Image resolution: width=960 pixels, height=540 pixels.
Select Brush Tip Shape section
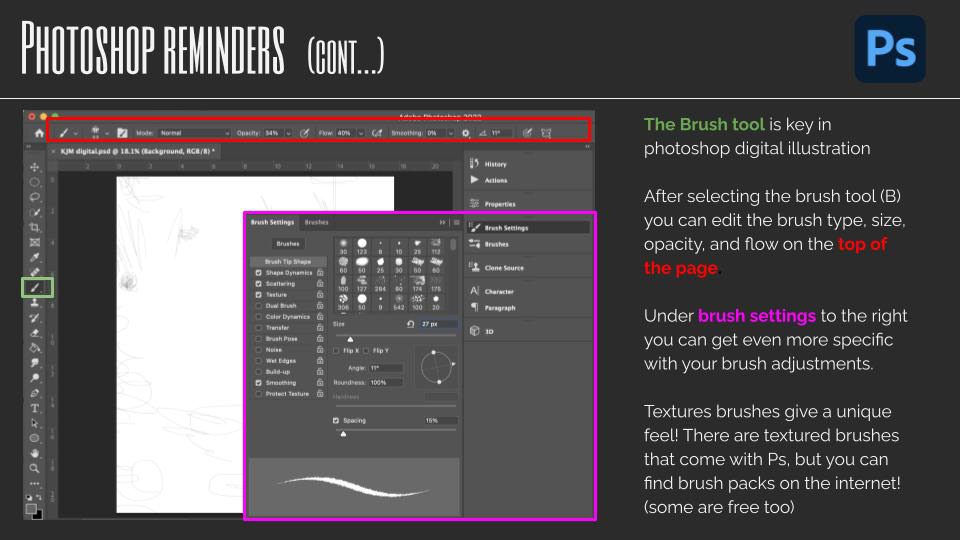(288, 261)
